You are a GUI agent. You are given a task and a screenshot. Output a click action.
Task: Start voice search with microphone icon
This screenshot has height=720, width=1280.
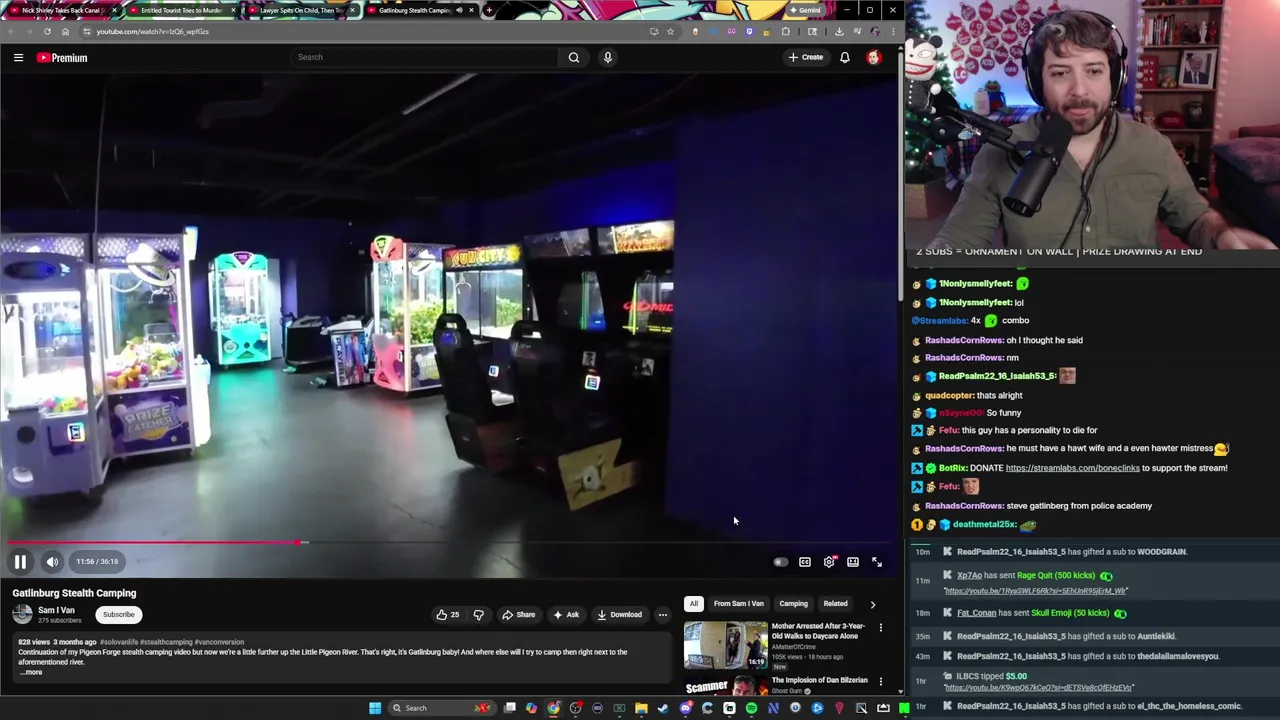pyautogui.click(x=607, y=57)
